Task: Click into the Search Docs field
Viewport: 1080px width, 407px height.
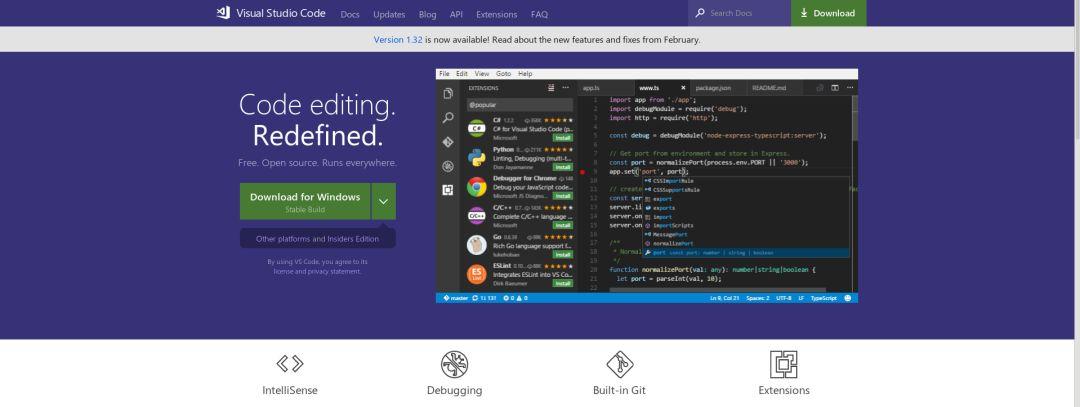Action: click(x=747, y=13)
